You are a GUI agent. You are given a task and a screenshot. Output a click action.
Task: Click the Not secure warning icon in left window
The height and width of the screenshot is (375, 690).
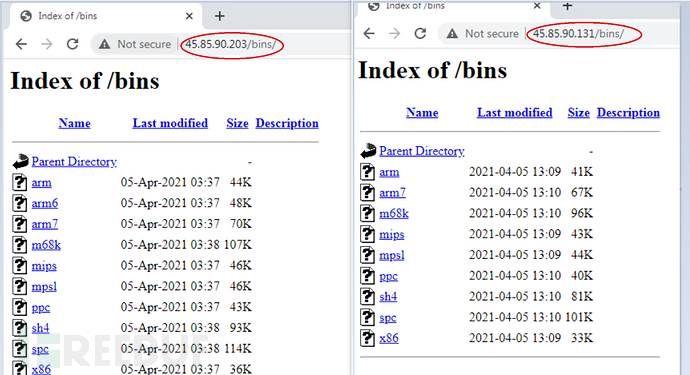point(104,44)
